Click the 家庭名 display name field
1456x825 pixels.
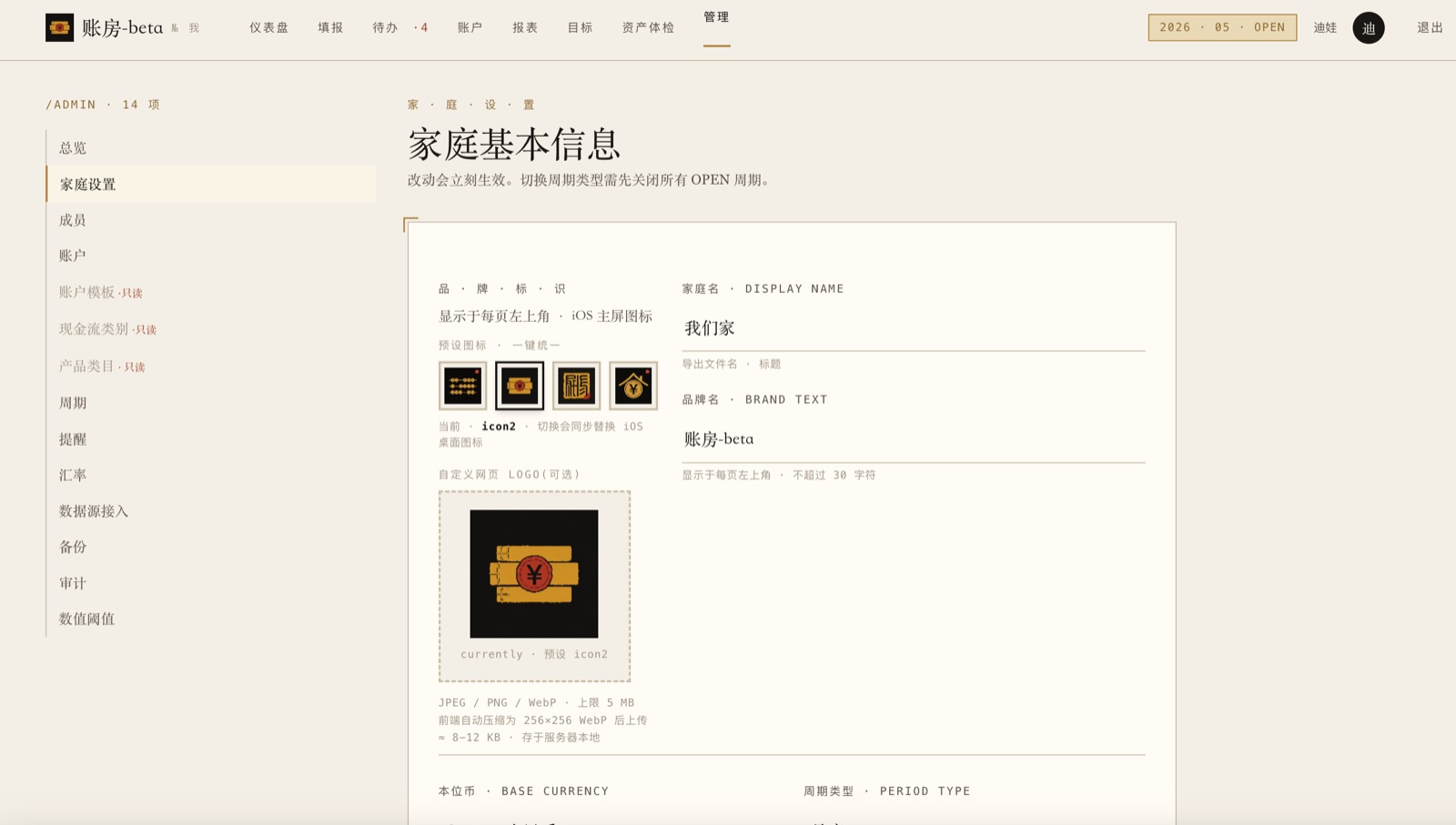coord(914,328)
